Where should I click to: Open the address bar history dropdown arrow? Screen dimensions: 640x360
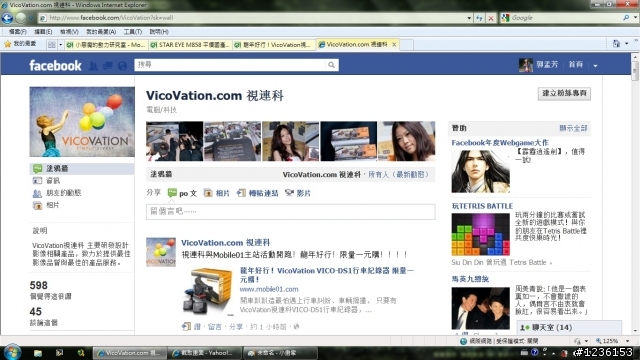tap(469, 18)
